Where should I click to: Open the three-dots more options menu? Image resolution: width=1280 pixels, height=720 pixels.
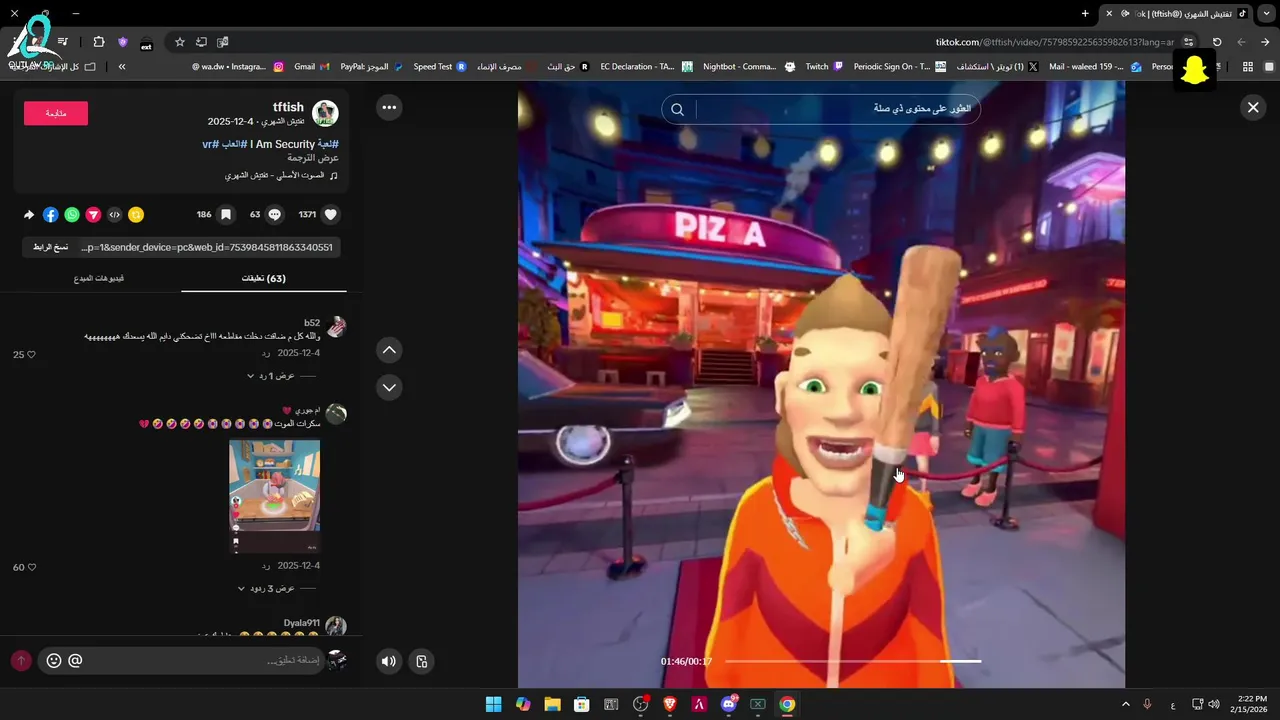click(389, 107)
